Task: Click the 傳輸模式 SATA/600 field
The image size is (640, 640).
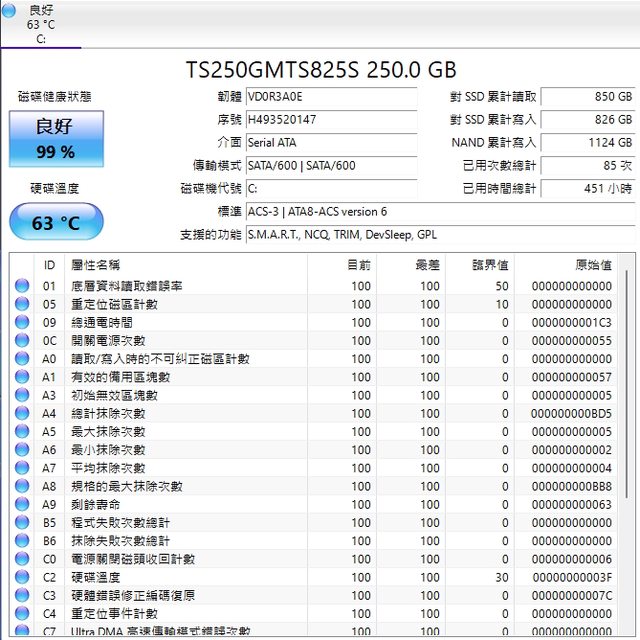Action: click(x=330, y=166)
